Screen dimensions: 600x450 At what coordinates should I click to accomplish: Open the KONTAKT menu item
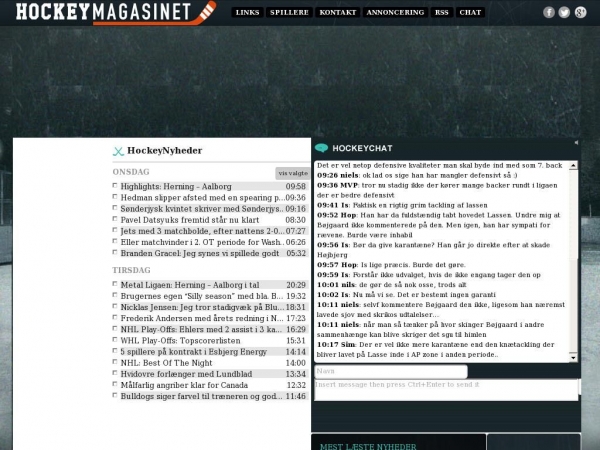point(338,12)
